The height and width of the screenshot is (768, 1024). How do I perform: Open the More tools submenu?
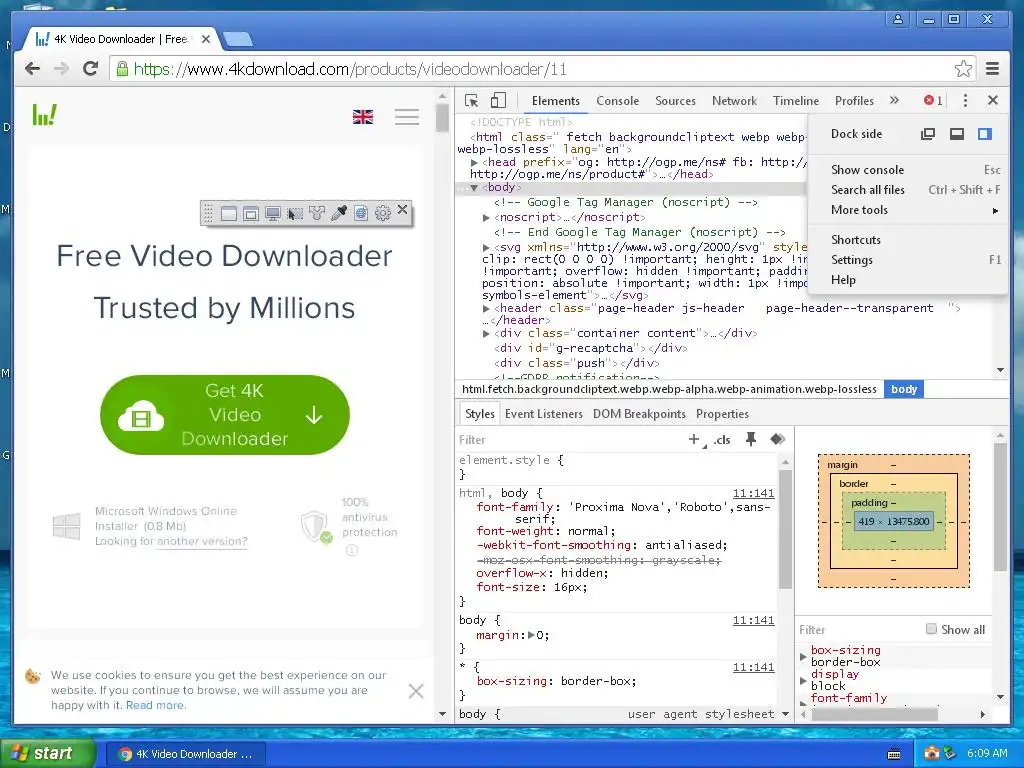[908, 210]
